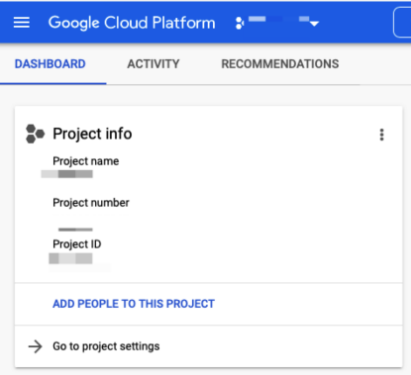Click the Project info card title
The width and height of the screenshot is (411, 375).
coord(92,134)
